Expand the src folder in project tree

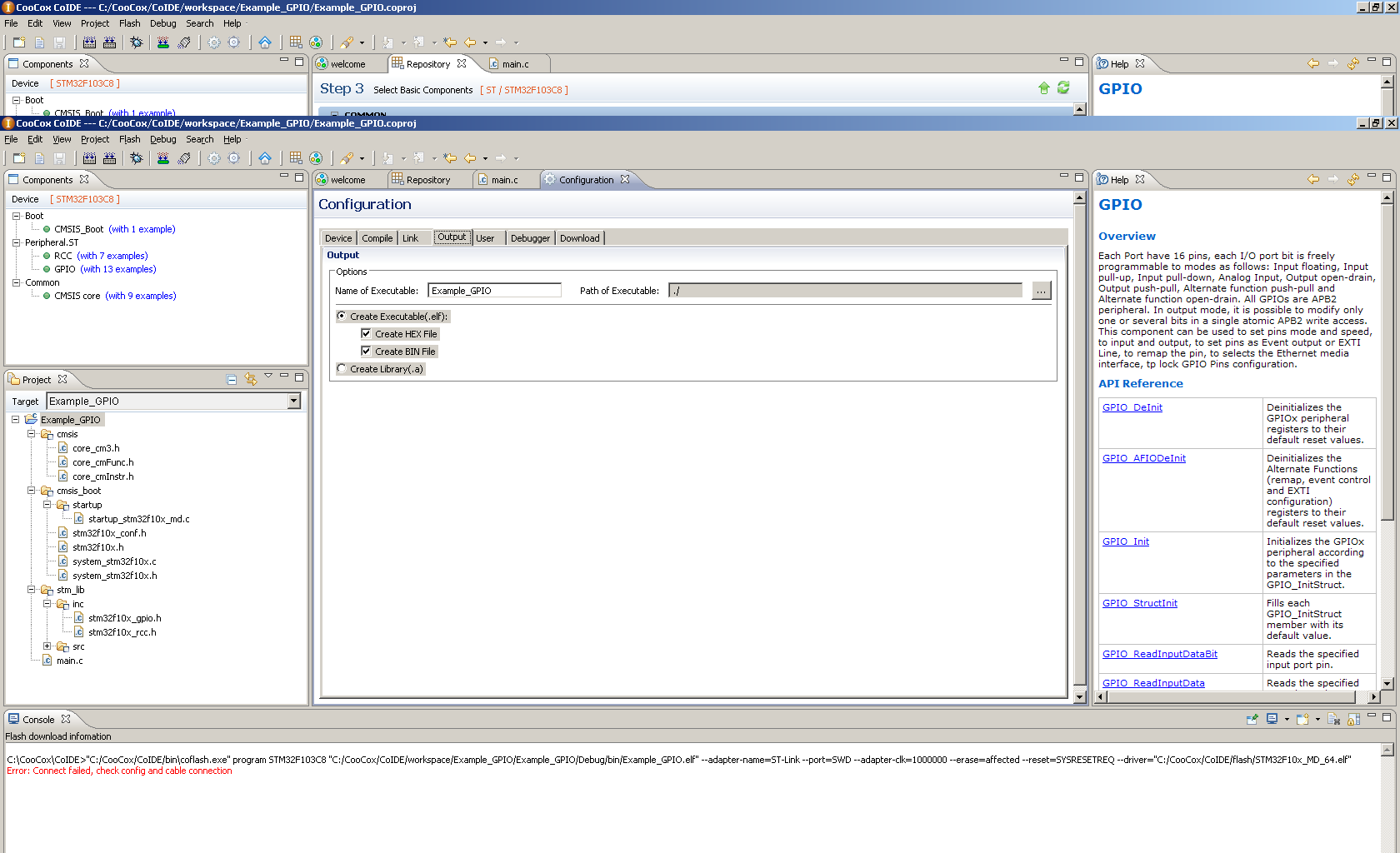point(47,646)
